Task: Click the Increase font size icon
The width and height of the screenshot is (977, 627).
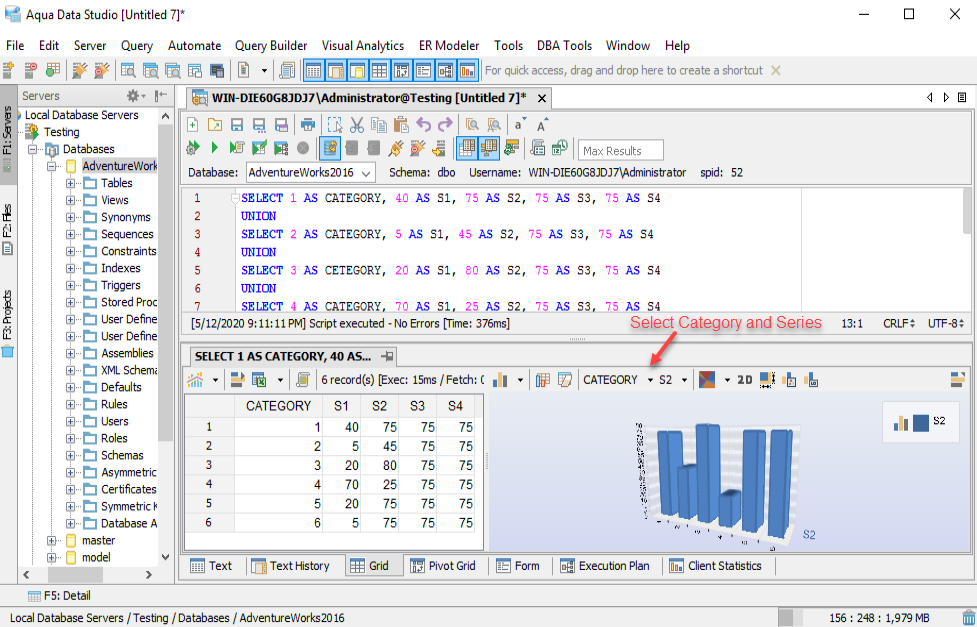Action: (x=542, y=125)
